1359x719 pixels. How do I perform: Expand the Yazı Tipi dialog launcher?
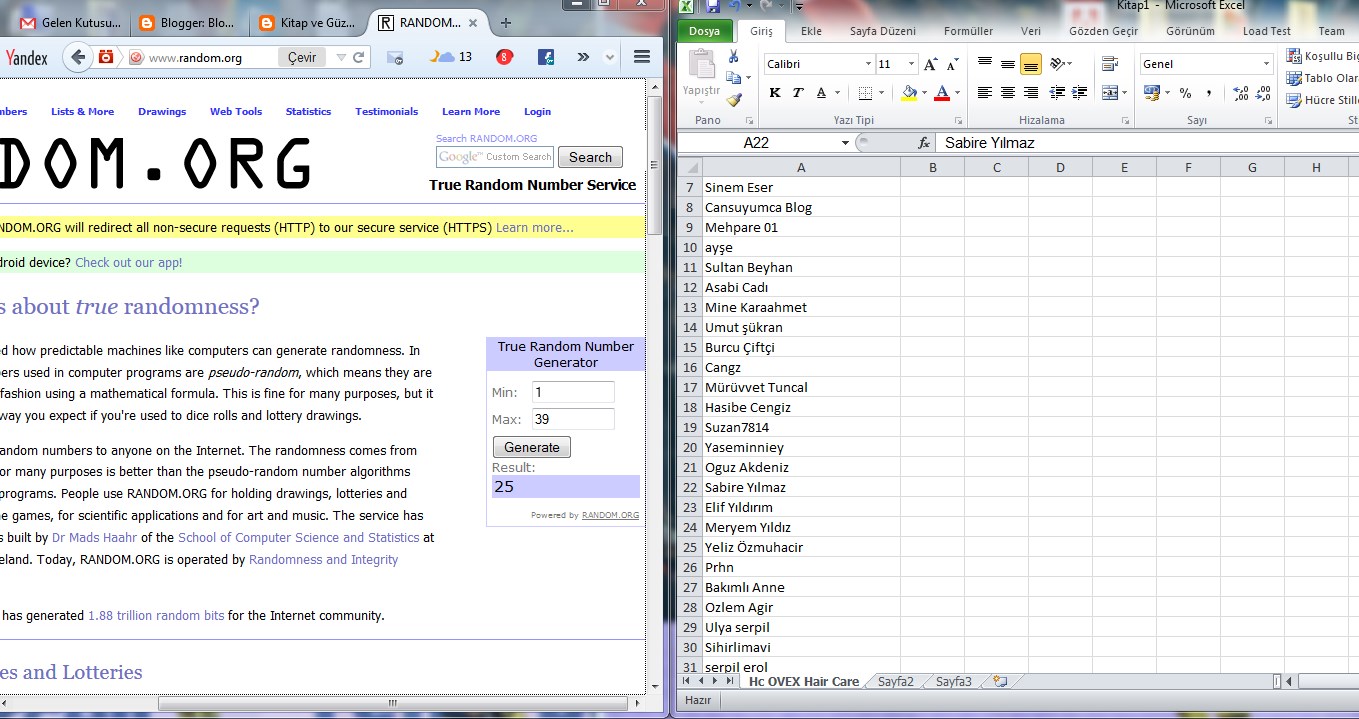pos(961,120)
